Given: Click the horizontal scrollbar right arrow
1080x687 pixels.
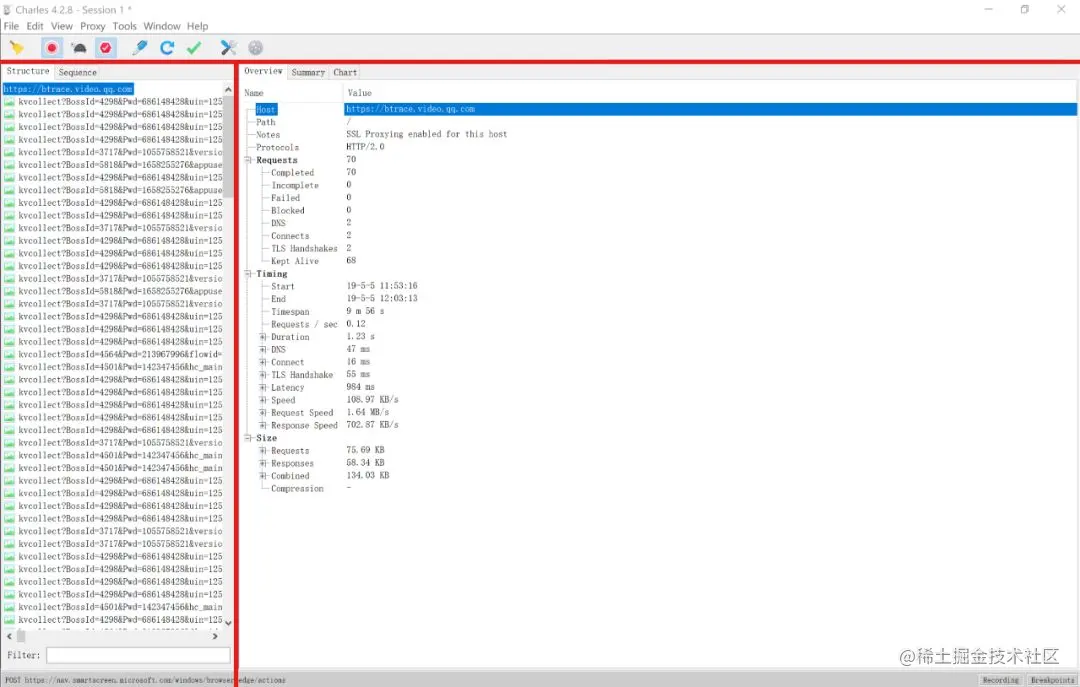Looking at the screenshot, I should 215,637.
